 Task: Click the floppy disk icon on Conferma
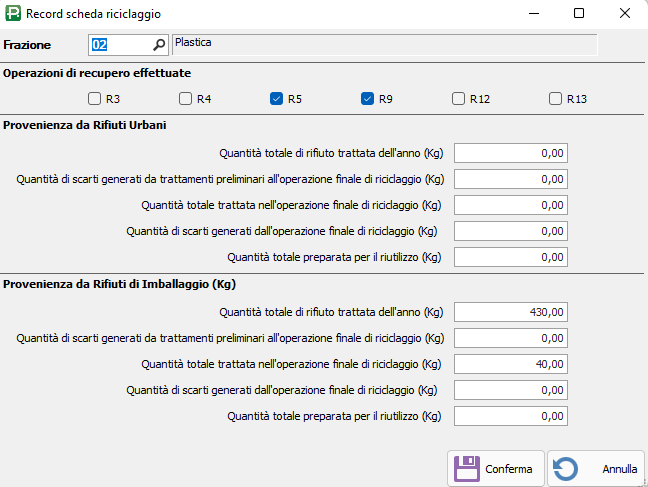[467, 468]
